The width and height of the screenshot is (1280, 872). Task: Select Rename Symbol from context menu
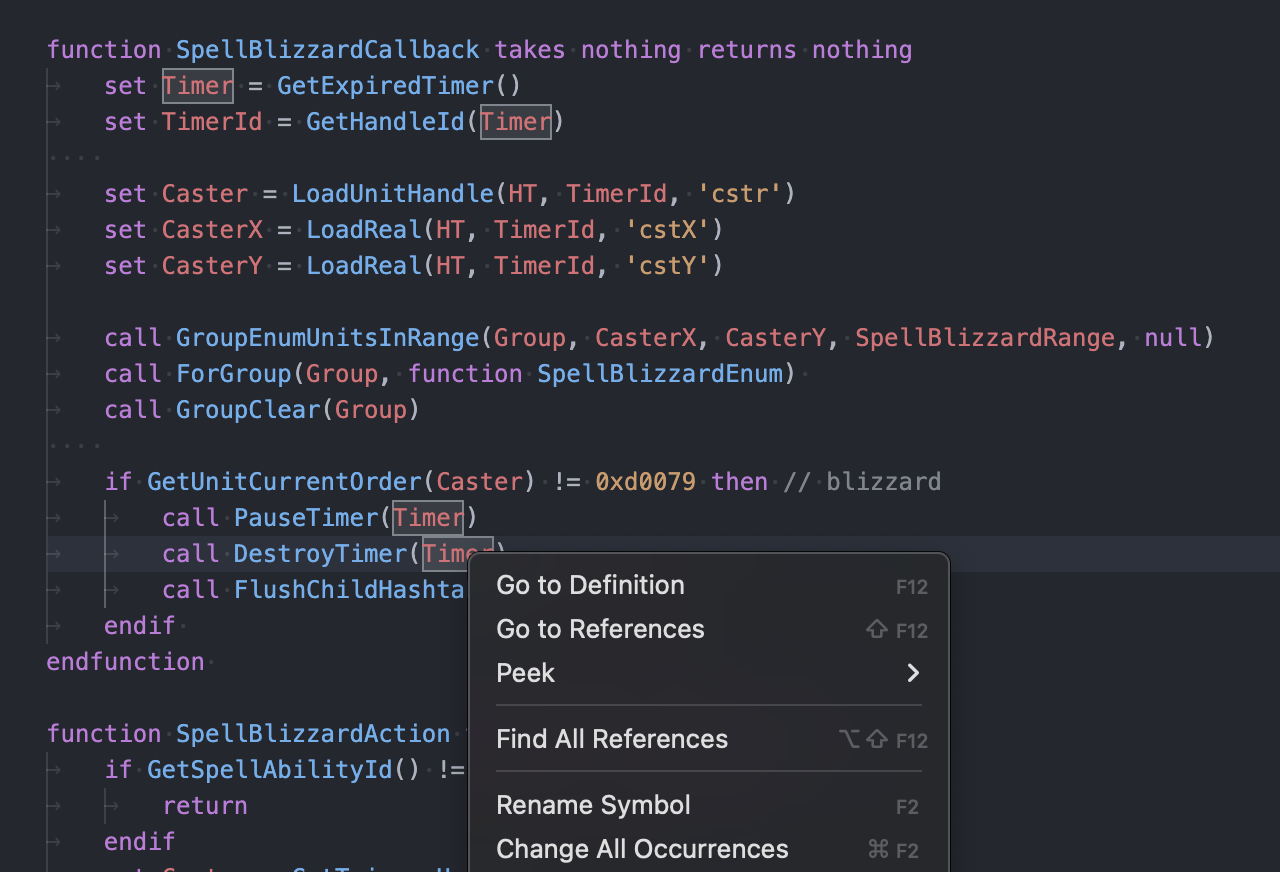593,805
